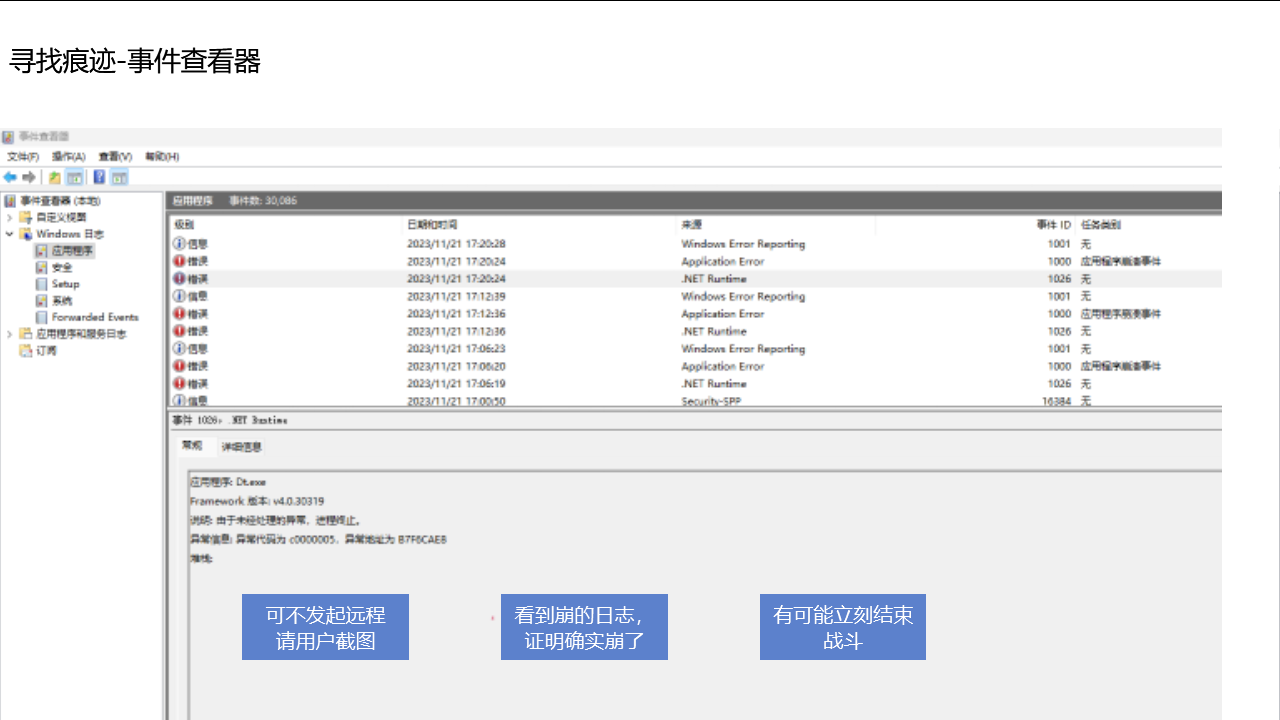The height and width of the screenshot is (720, 1280).
Task: Expand the 应用程序和服务日志 node
Action: (10, 334)
